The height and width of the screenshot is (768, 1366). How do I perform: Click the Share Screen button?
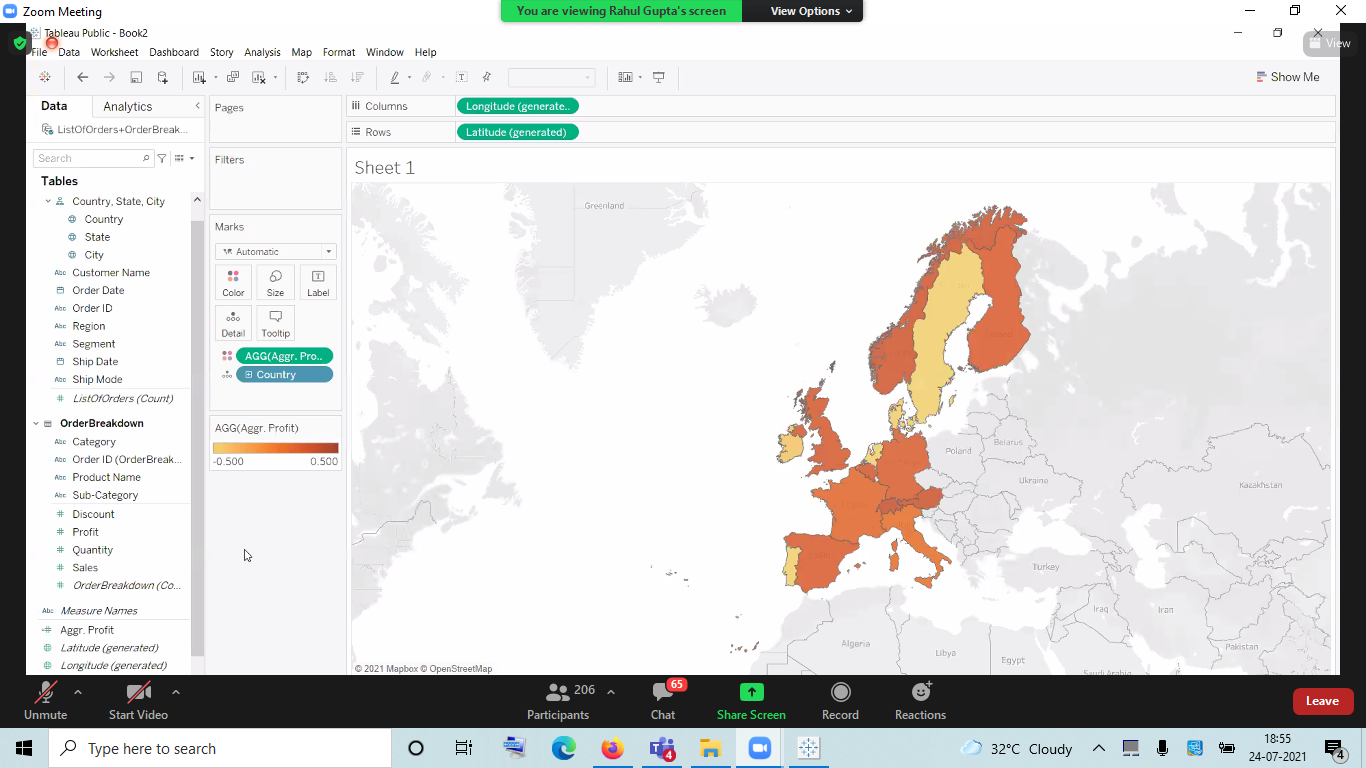(751, 700)
